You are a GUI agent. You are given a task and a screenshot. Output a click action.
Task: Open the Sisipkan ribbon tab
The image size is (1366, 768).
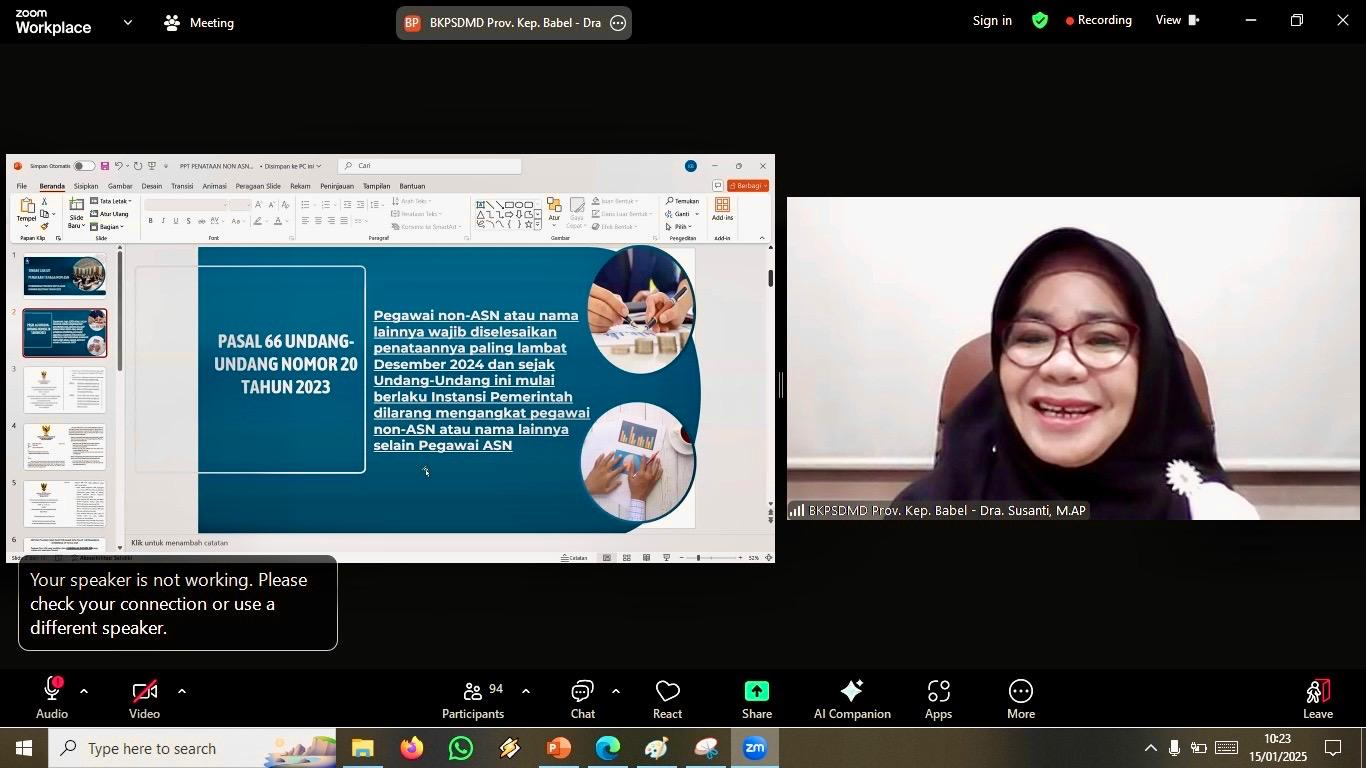(86, 186)
